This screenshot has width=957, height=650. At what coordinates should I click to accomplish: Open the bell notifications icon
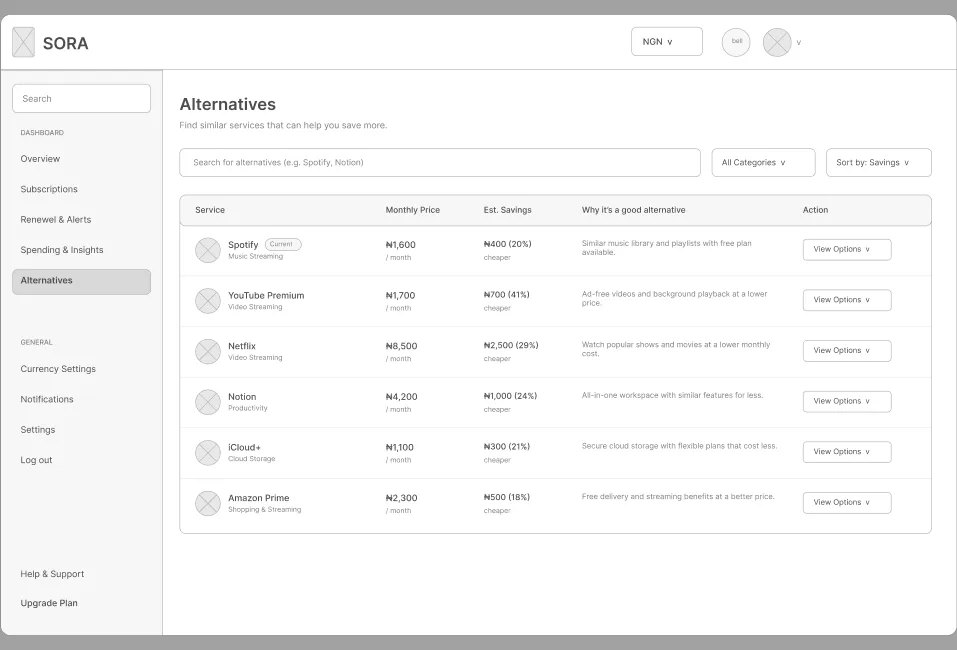pos(736,42)
